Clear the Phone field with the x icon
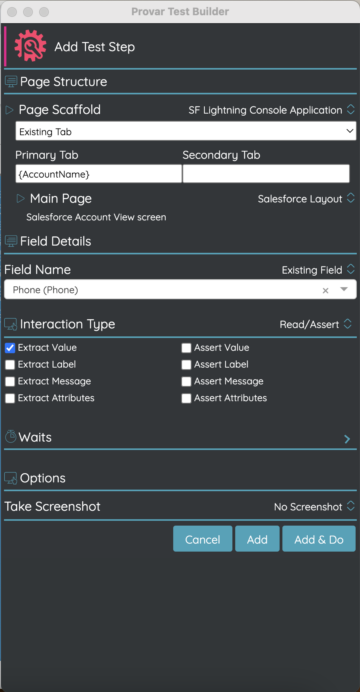 click(x=325, y=290)
